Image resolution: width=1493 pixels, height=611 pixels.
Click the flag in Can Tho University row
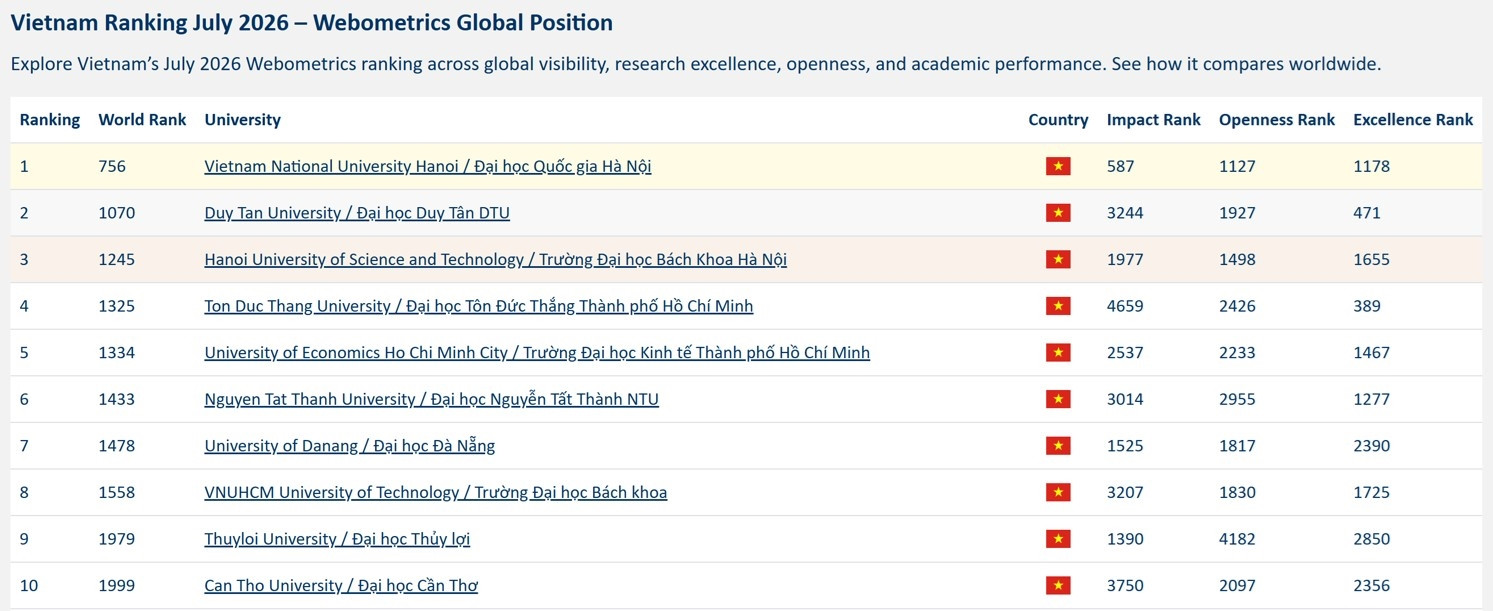click(1058, 586)
